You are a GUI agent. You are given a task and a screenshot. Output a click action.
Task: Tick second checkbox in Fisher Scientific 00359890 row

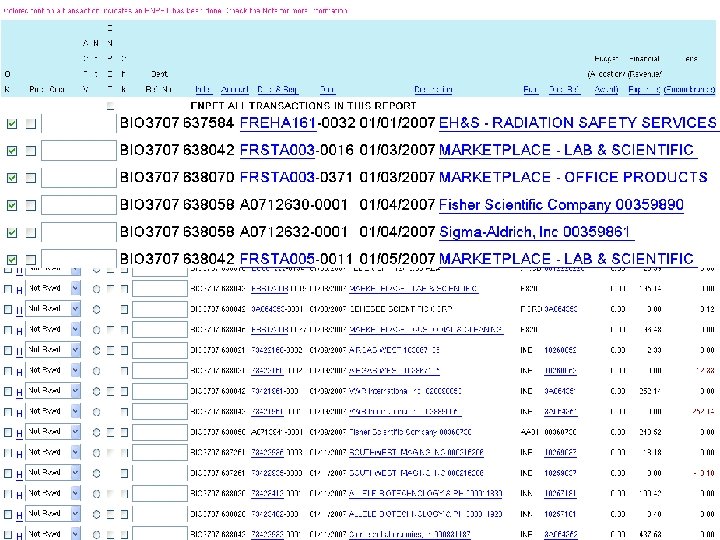(x=31, y=205)
